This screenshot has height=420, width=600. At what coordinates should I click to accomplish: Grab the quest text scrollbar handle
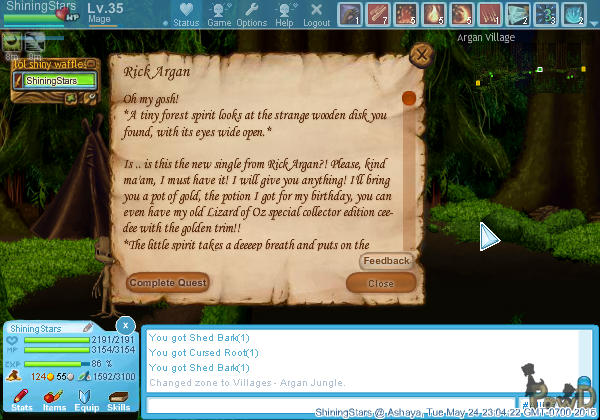click(x=408, y=99)
